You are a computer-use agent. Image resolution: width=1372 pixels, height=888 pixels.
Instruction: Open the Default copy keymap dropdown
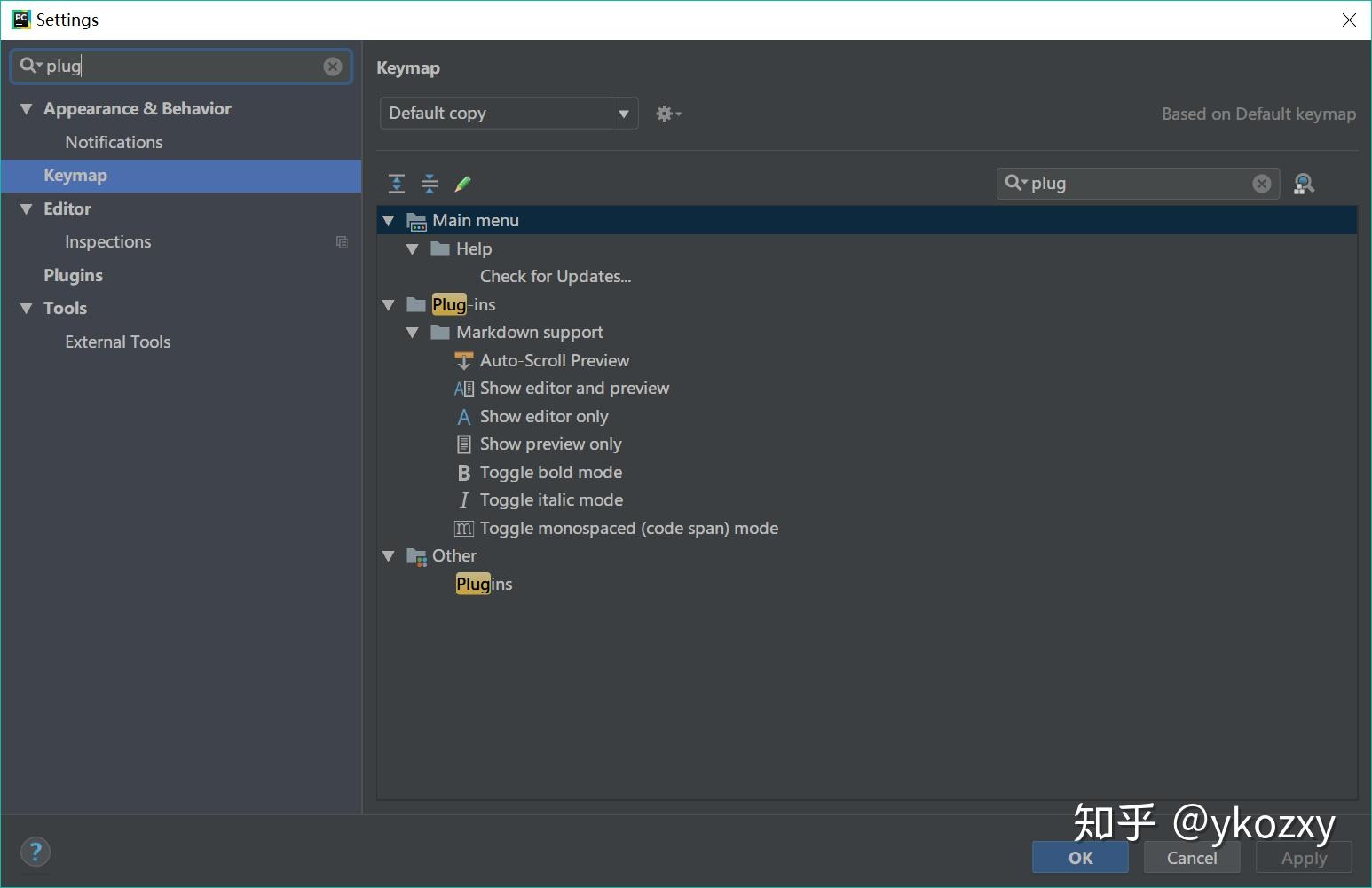tap(624, 114)
